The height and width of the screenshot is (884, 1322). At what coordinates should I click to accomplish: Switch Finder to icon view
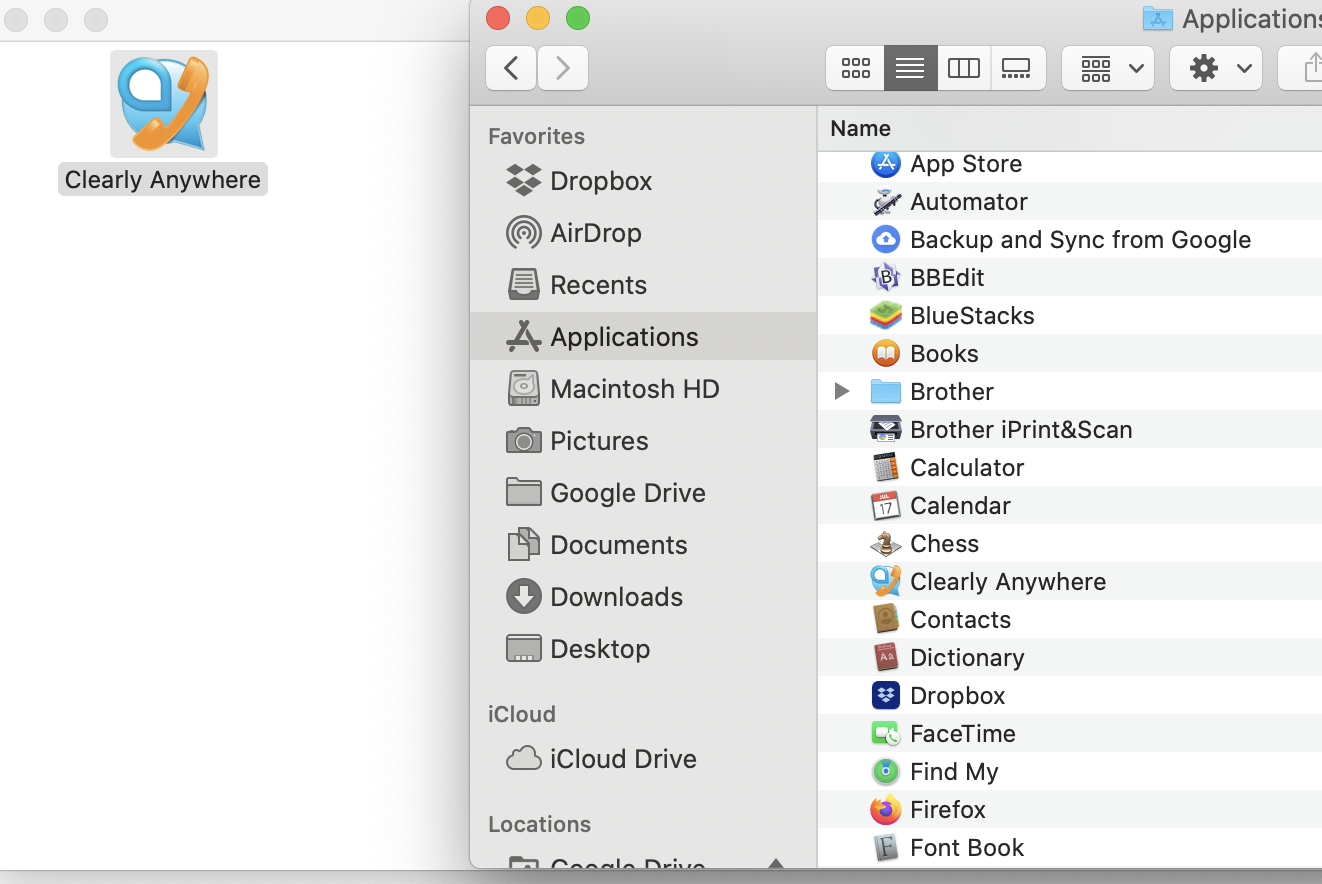[x=855, y=68]
